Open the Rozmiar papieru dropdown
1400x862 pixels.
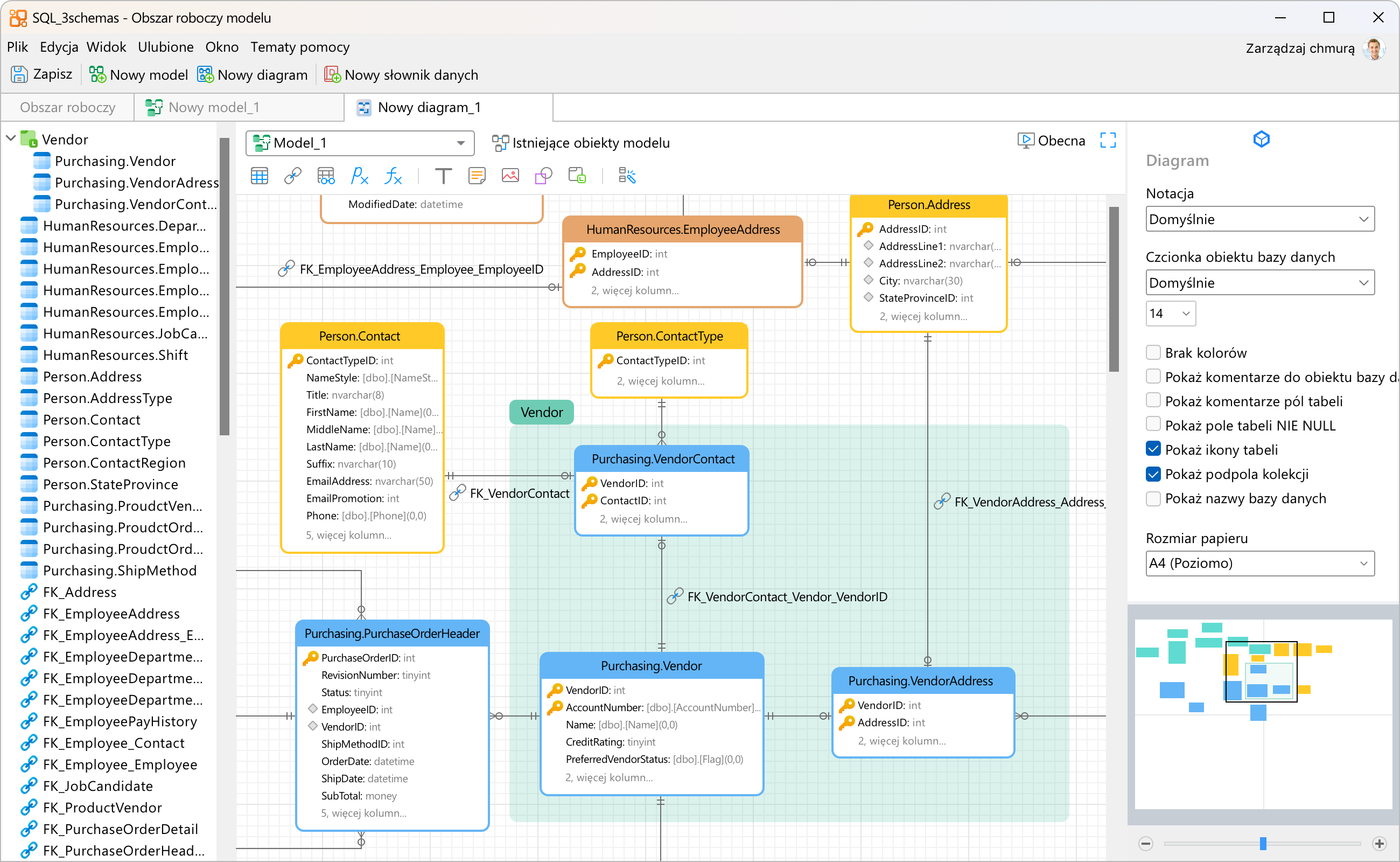click(x=1260, y=564)
